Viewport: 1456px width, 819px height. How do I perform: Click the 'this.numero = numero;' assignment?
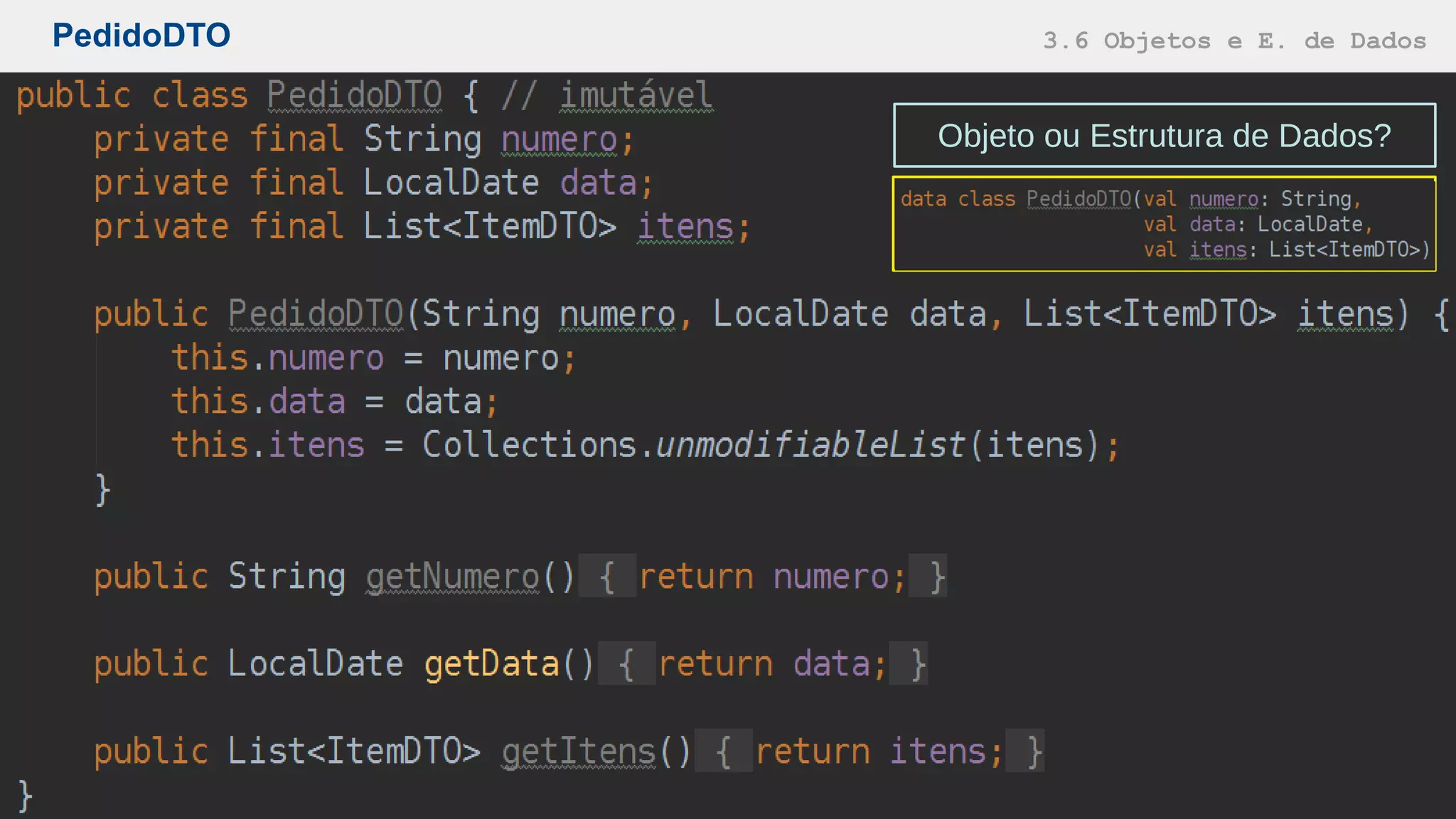[x=373, y=358]
